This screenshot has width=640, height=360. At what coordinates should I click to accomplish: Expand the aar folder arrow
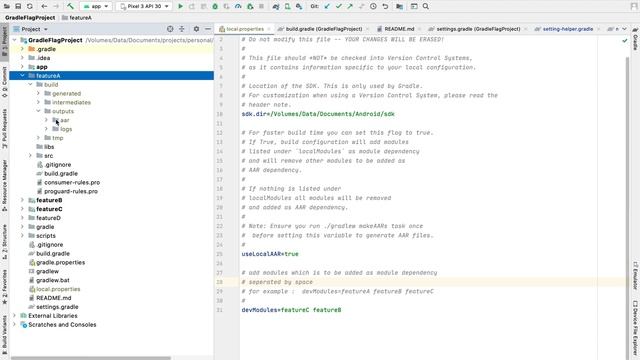[x=46, y=120]
